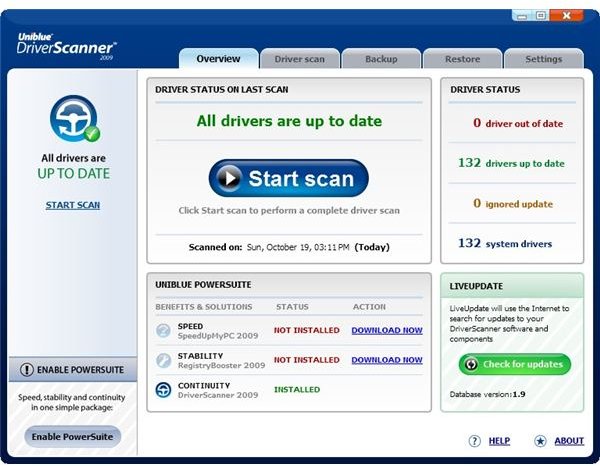Minimize the DriverScanner window

point(522,16)
